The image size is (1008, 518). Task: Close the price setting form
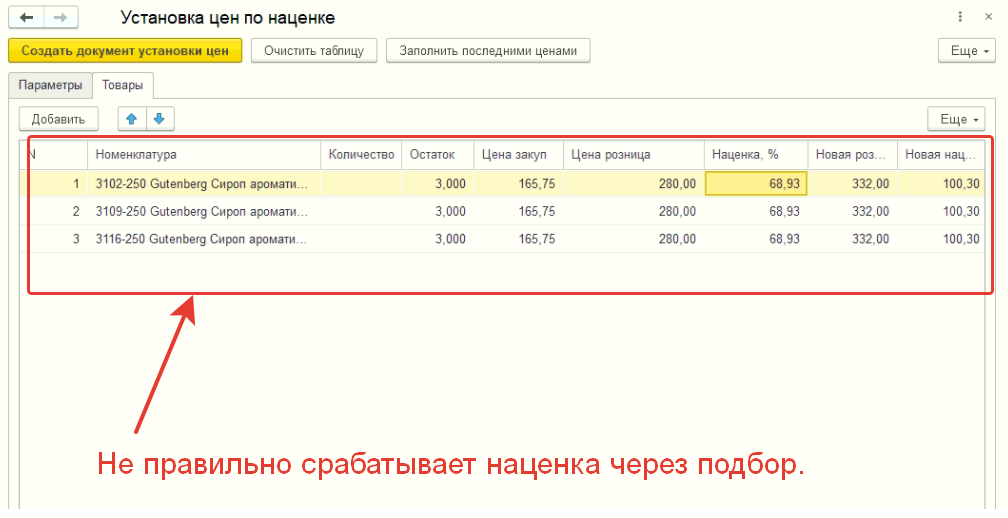pyautogui.click(x=990, y=18)
